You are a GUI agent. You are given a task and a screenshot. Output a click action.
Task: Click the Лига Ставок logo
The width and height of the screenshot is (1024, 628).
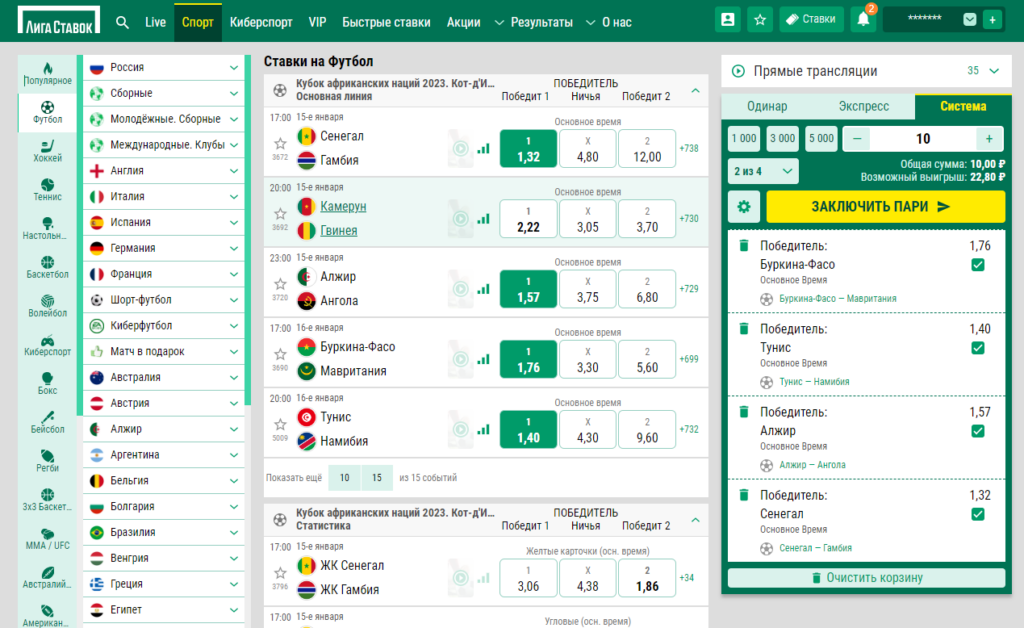tap(59, 20)
